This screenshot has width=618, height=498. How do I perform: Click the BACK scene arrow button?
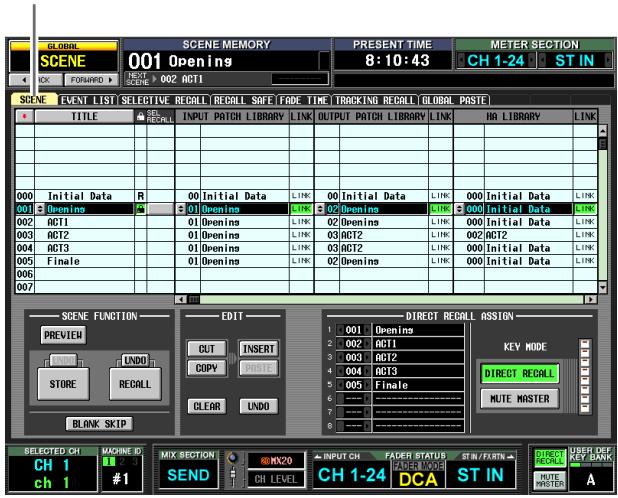(35, 80)
